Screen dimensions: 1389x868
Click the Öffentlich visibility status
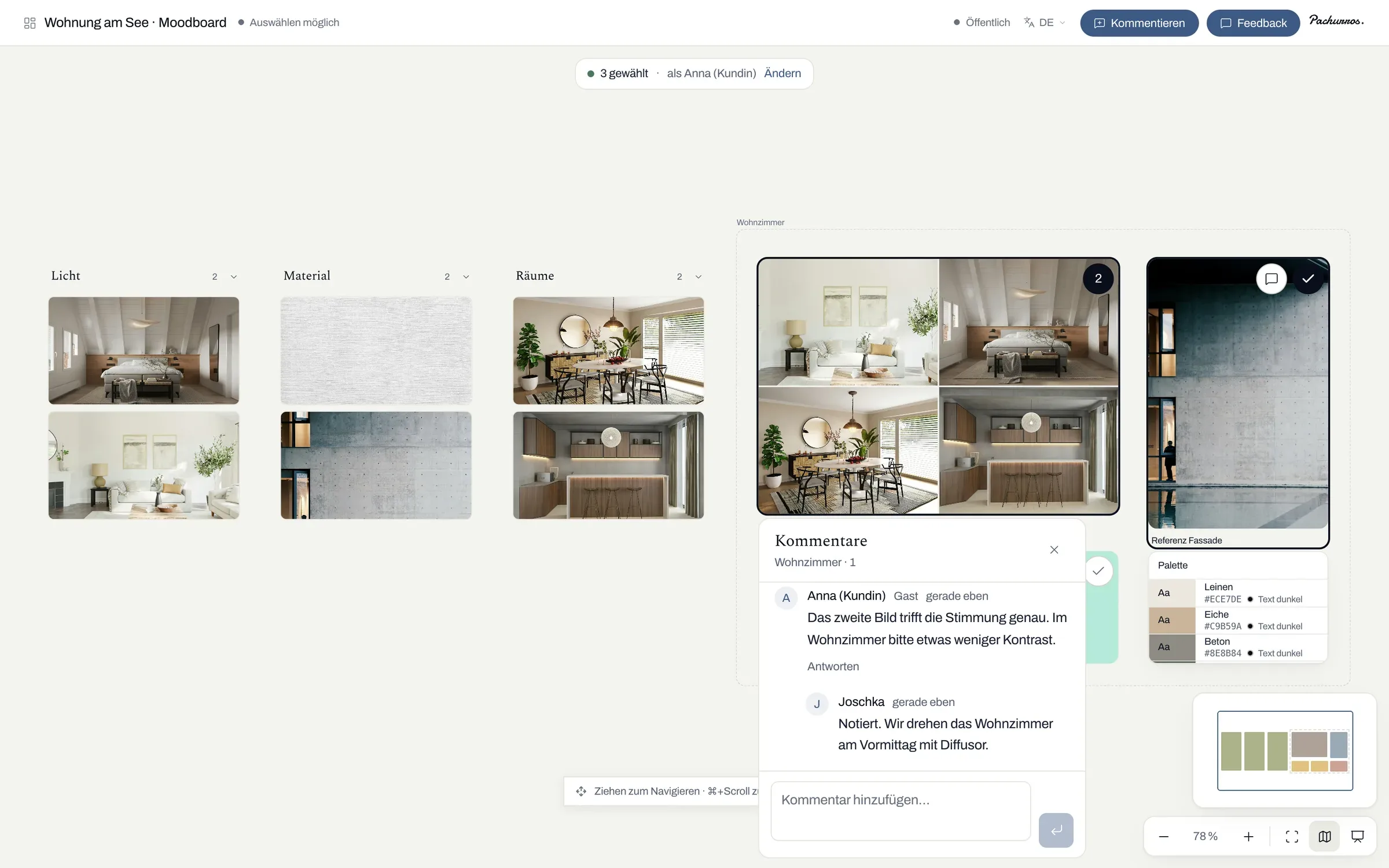click(x=982, y=23)
